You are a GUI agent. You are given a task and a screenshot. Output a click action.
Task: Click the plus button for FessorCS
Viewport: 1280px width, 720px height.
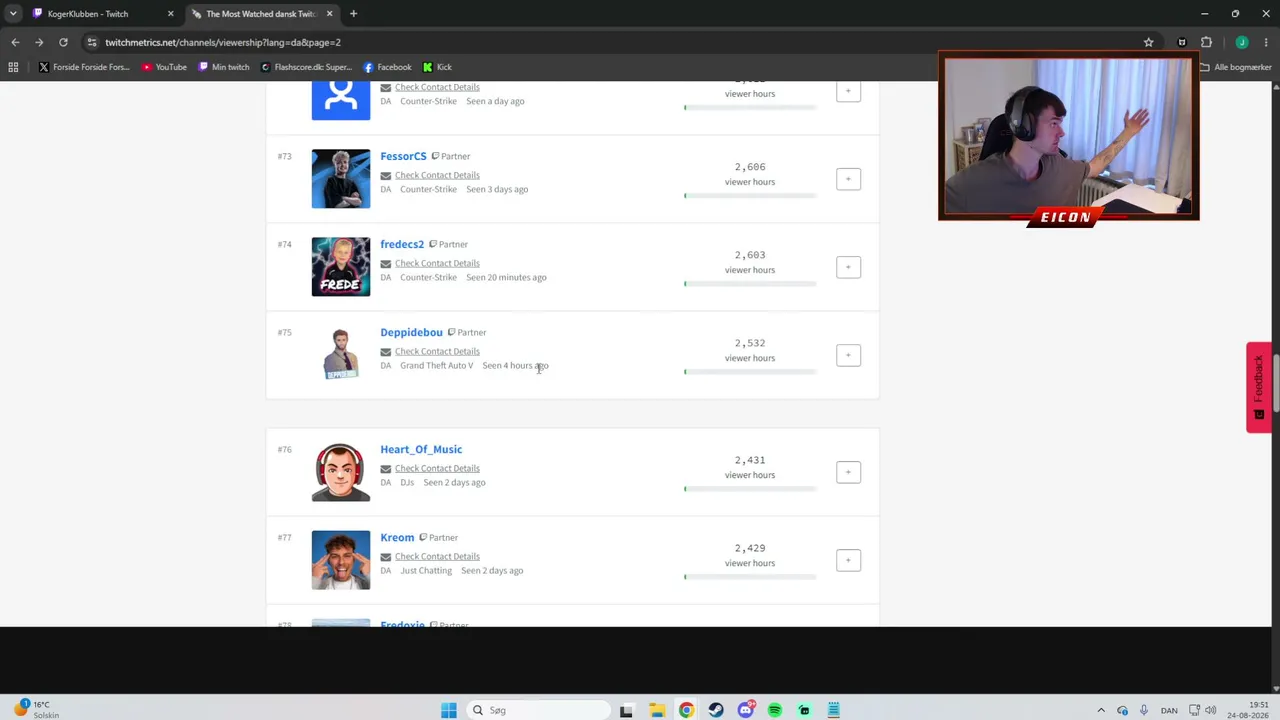click(x=848, y=179)
